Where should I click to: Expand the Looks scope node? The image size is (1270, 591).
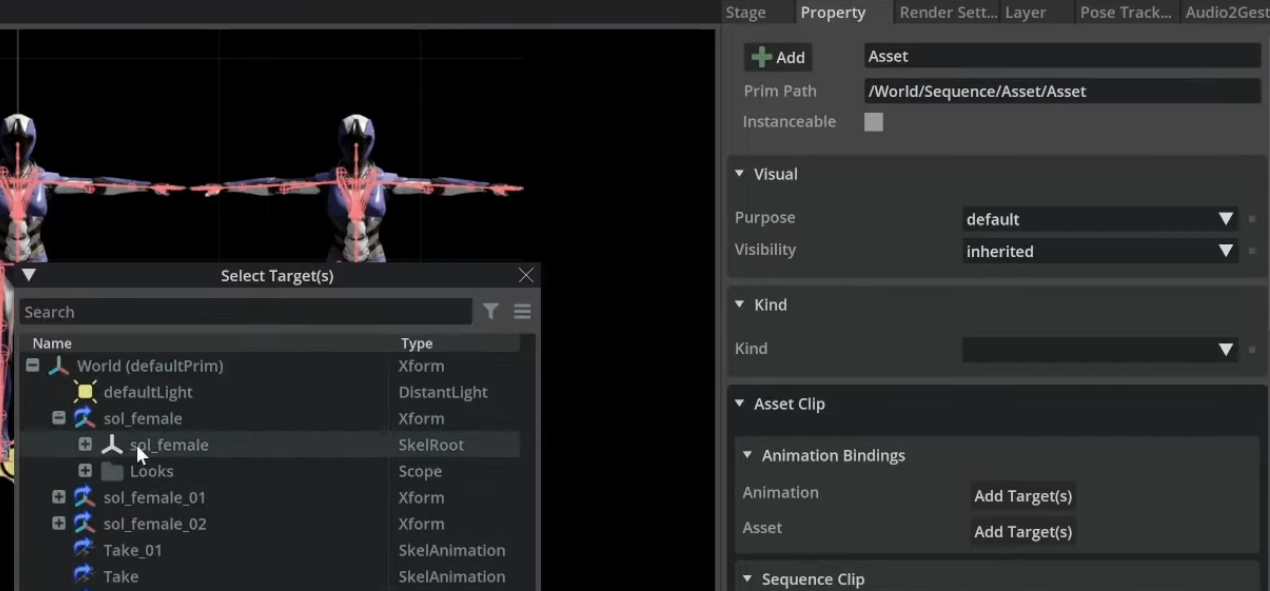coord(85,471)
